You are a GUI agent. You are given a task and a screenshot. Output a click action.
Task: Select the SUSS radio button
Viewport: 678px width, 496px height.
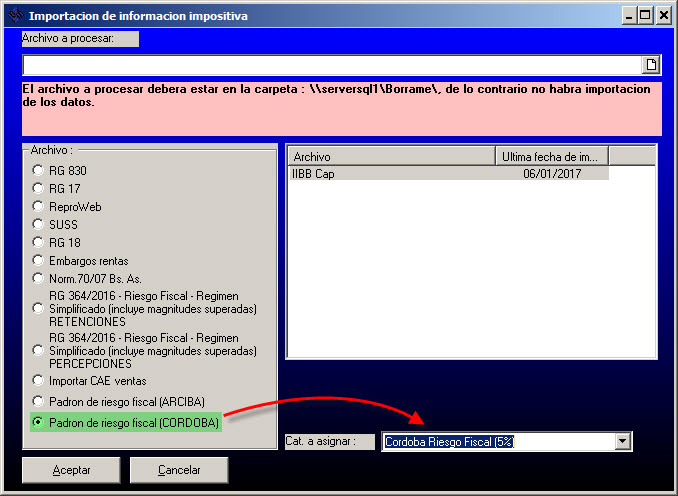(39, 225)
